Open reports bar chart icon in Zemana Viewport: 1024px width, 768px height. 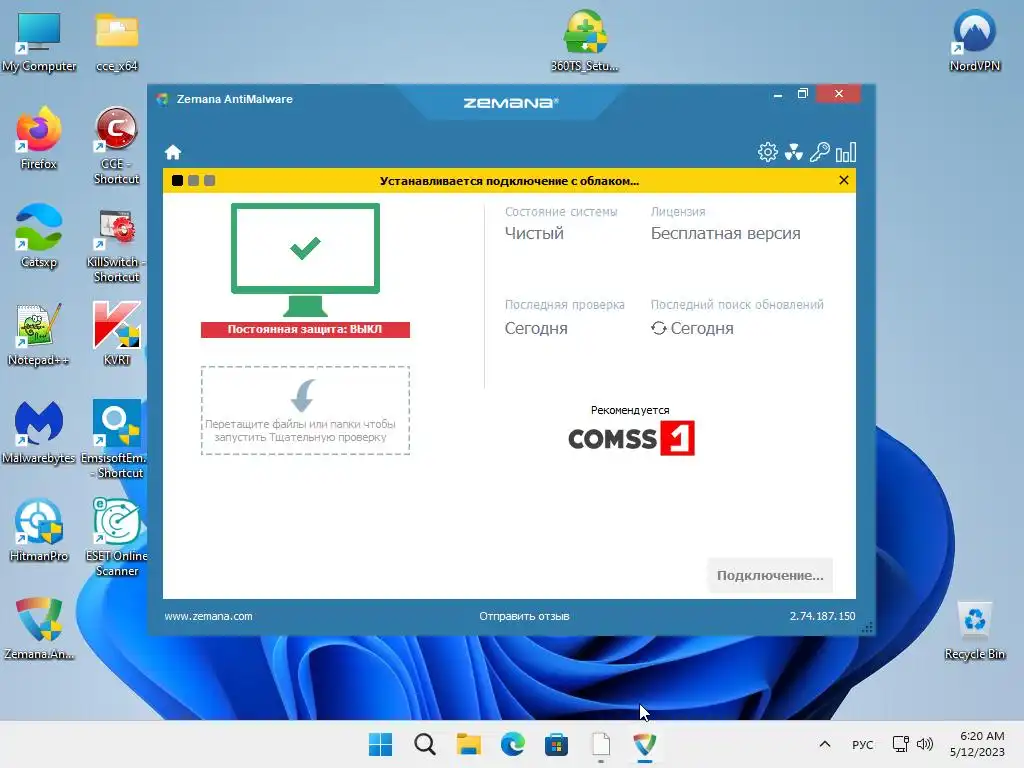point(846,152)
